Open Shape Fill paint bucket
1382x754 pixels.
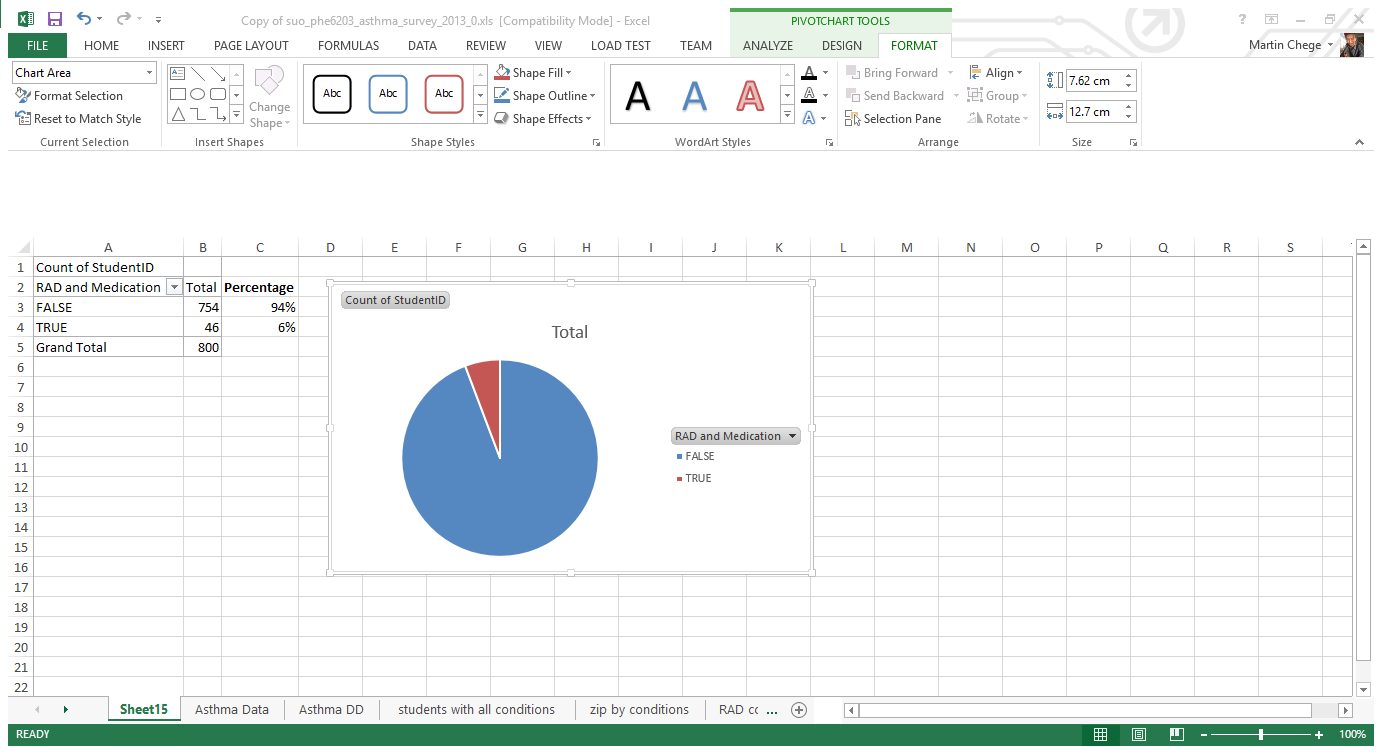click(x=503, y=73)
